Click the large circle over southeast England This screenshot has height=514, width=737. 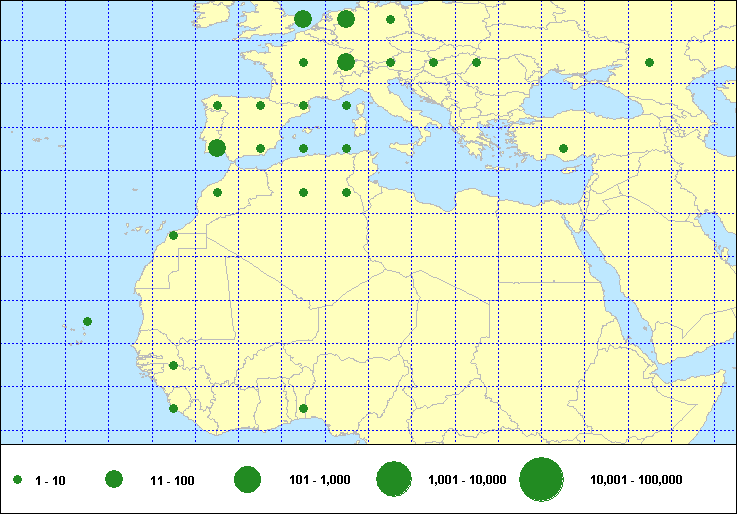click(303, 19)
